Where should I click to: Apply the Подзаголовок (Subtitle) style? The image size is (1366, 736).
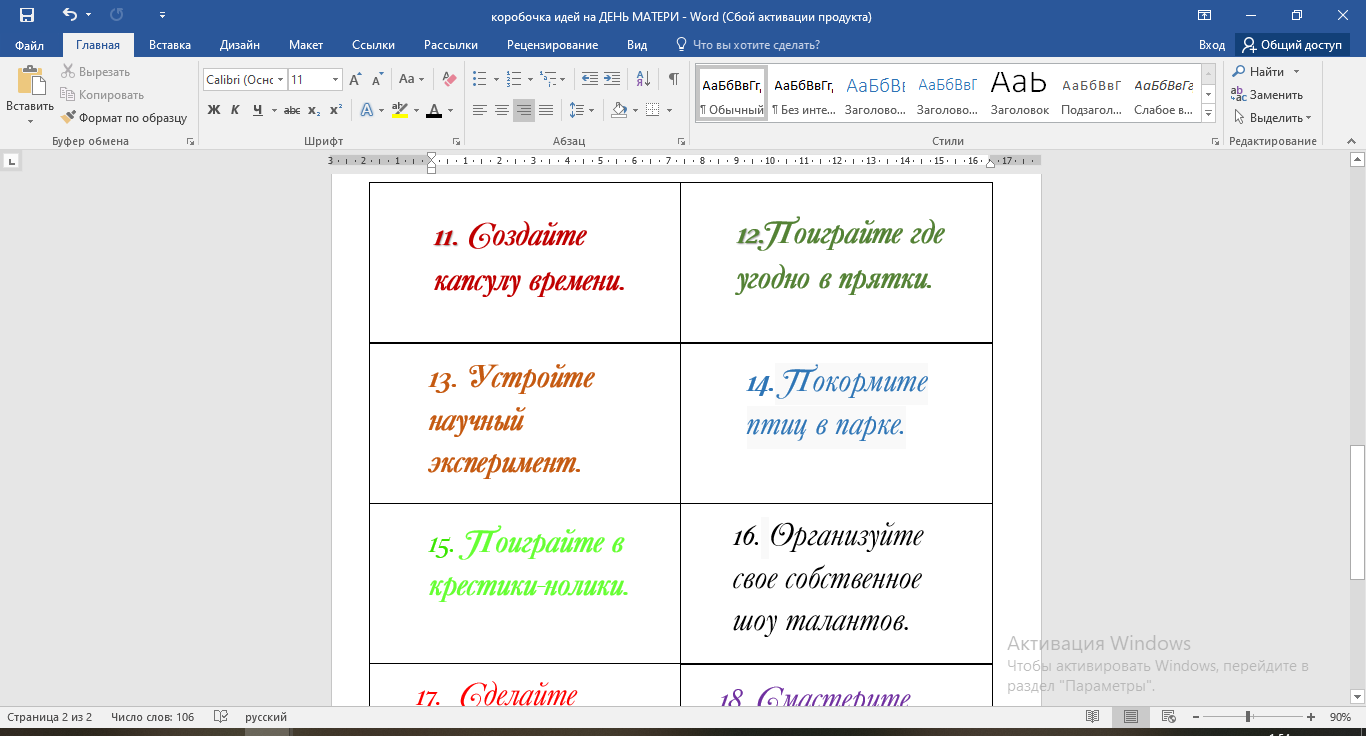pos(1091,93)
